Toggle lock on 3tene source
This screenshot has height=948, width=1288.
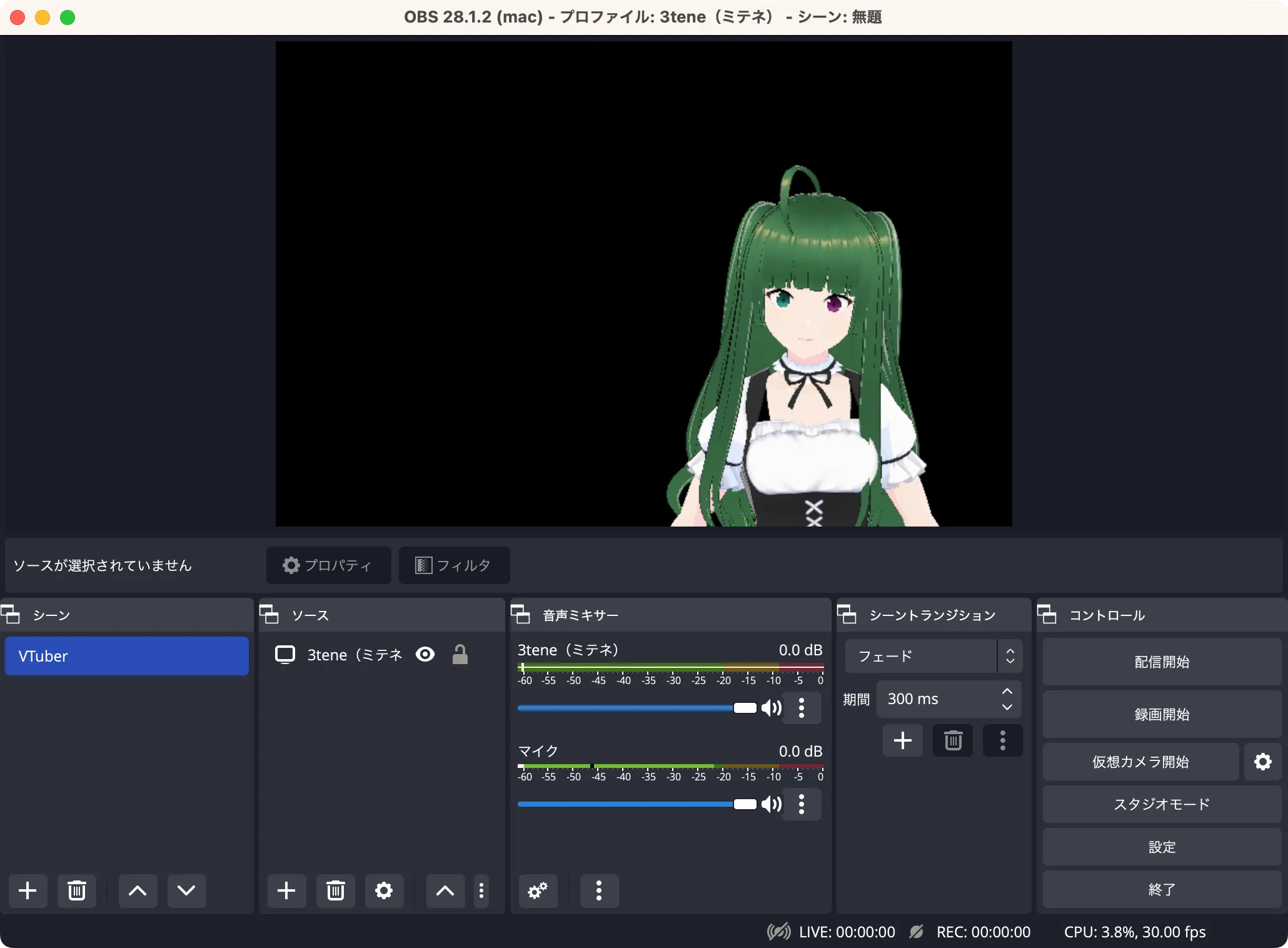[x=460, y=655]
